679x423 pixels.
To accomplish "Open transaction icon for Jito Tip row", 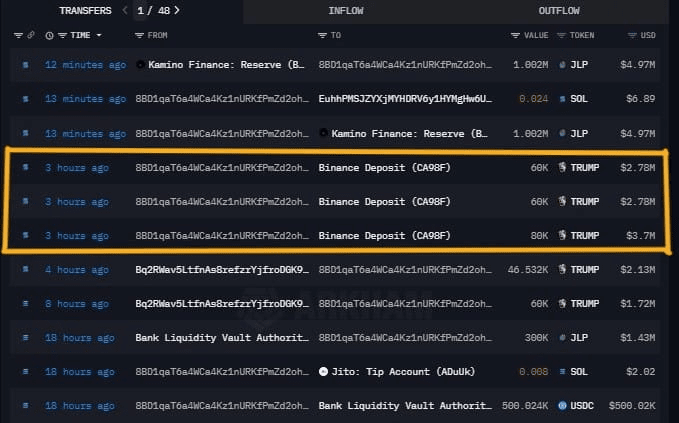I will [26, 371].
